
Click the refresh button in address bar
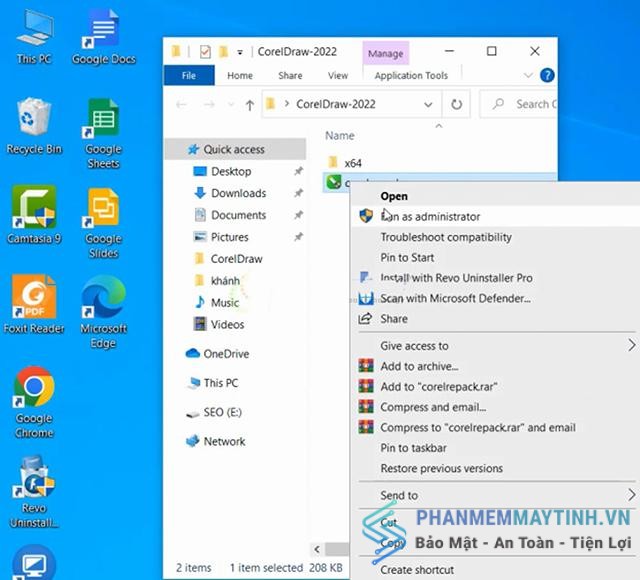click(456, 104)
